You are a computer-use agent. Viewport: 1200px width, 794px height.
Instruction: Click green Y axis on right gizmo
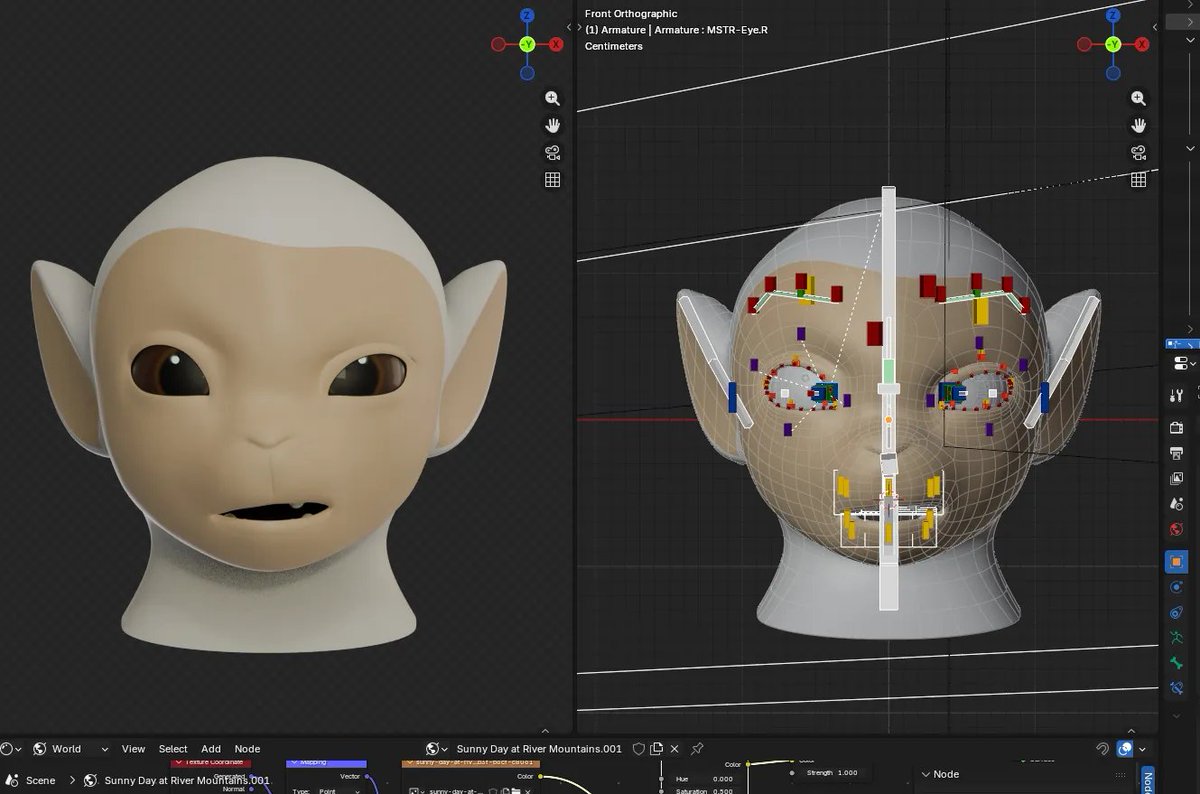[1113, 44]
